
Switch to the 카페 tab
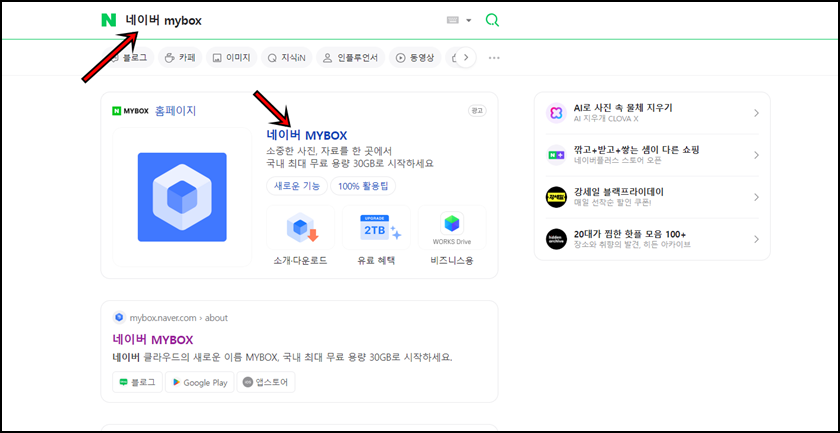point(180,57)
